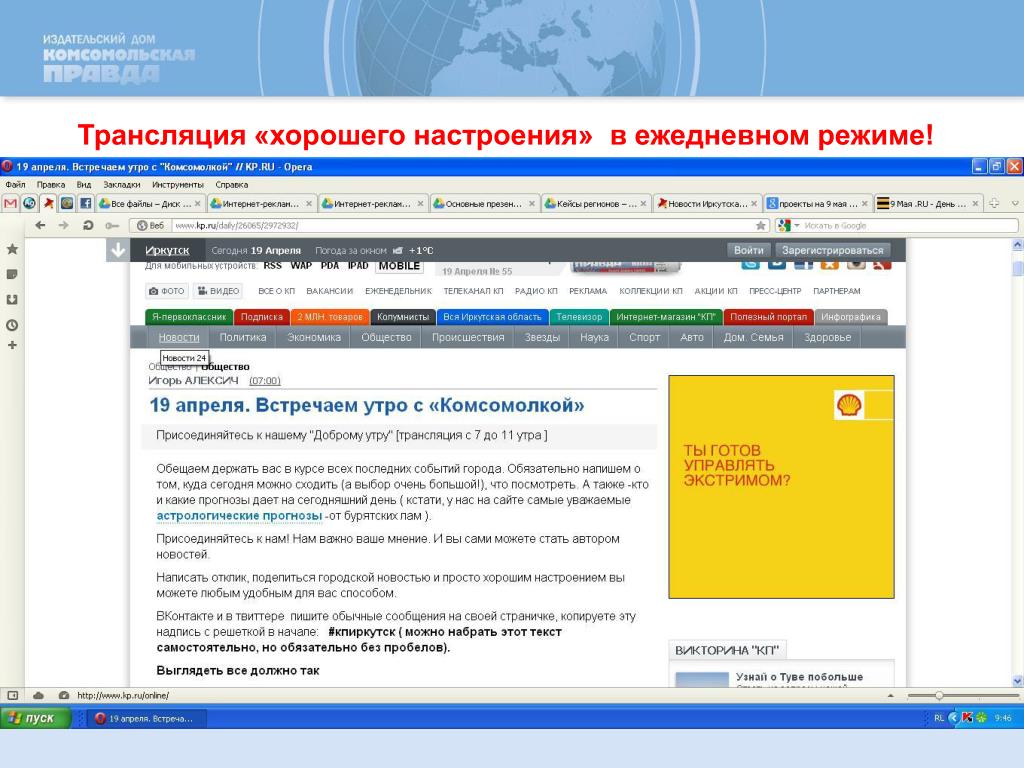Open the Звезды section
Screen dimensions: 1024x768
click(542, 337)
